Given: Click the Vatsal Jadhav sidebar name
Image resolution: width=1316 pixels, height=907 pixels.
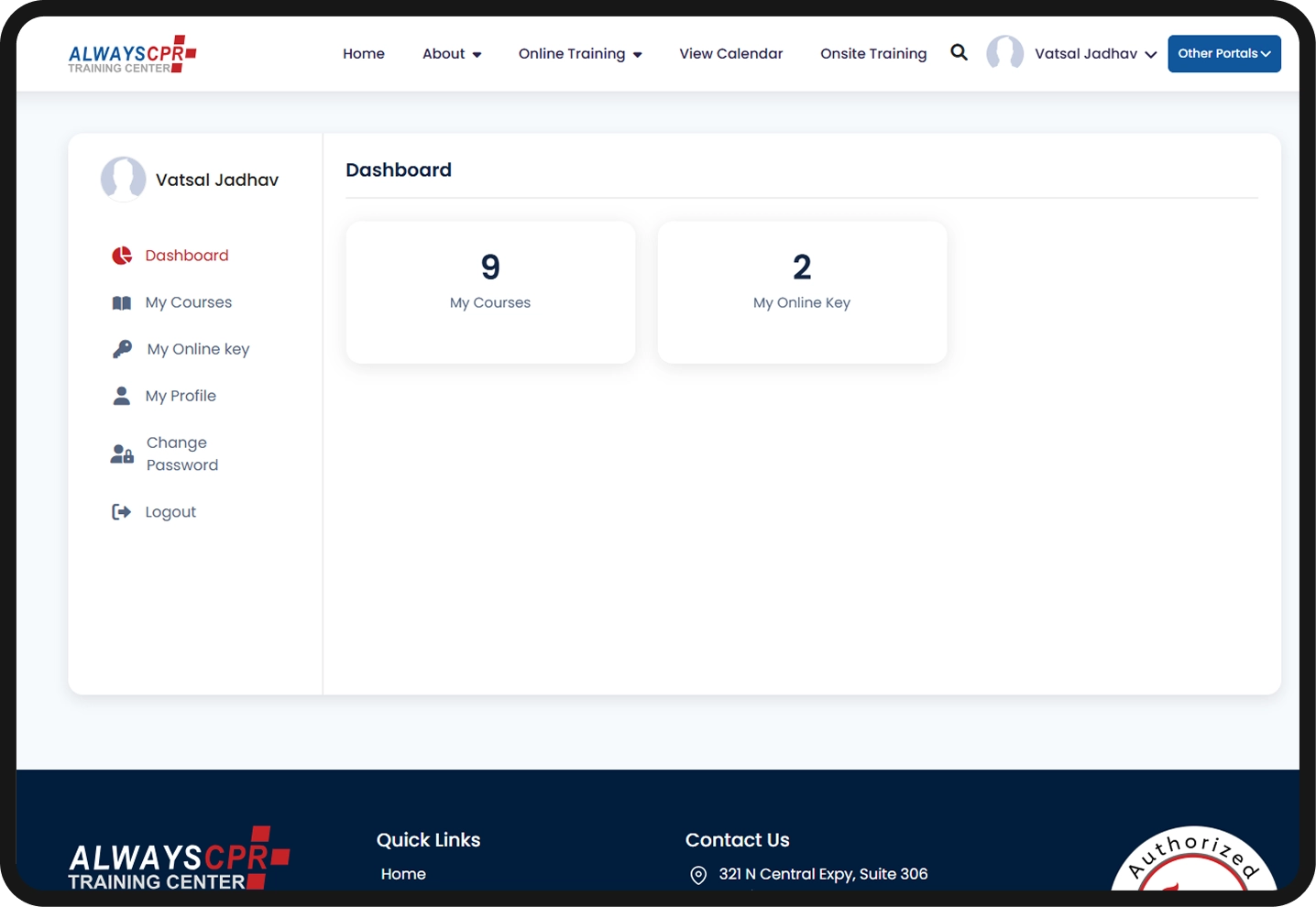Looking at the screenshot, I should (217, 180).
